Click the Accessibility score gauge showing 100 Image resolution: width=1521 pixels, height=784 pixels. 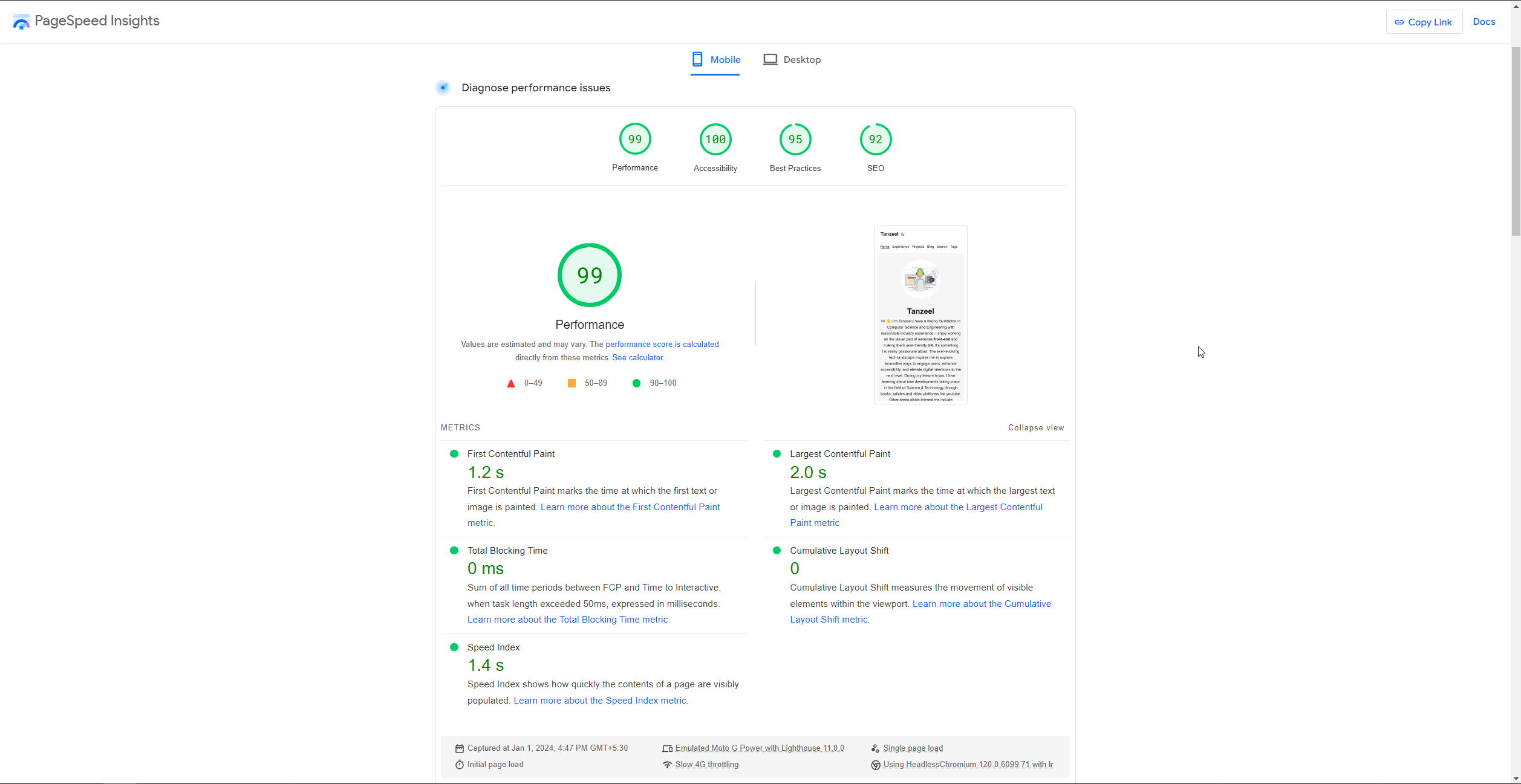(715, 139)
